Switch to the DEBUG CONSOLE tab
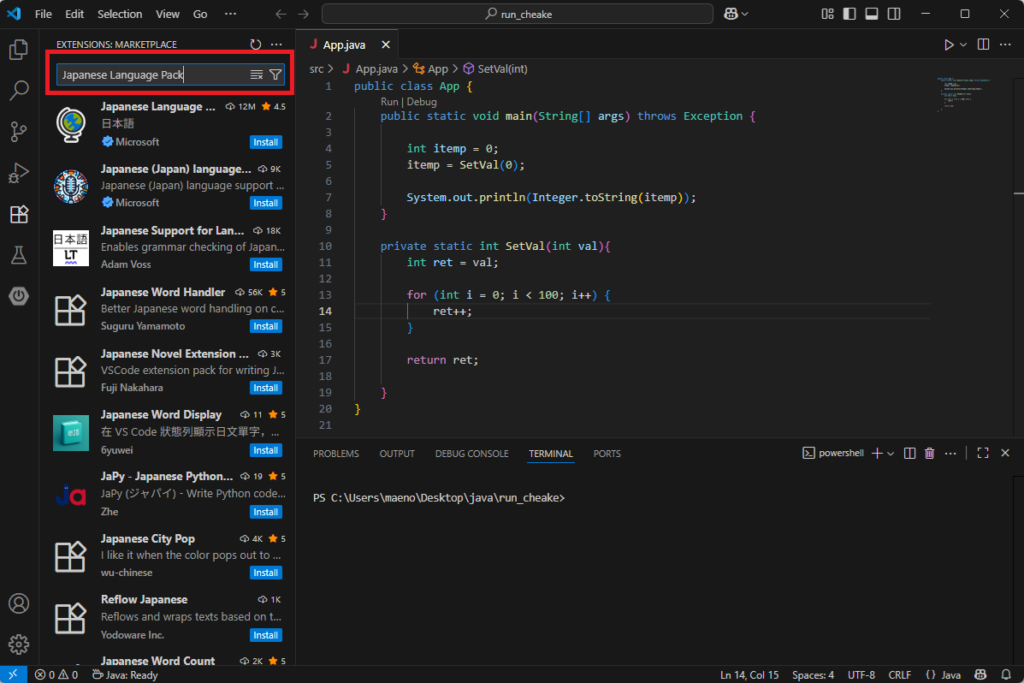Image resolution: width=1024 pixels, height=683 pixels. (x=472, y=454)
